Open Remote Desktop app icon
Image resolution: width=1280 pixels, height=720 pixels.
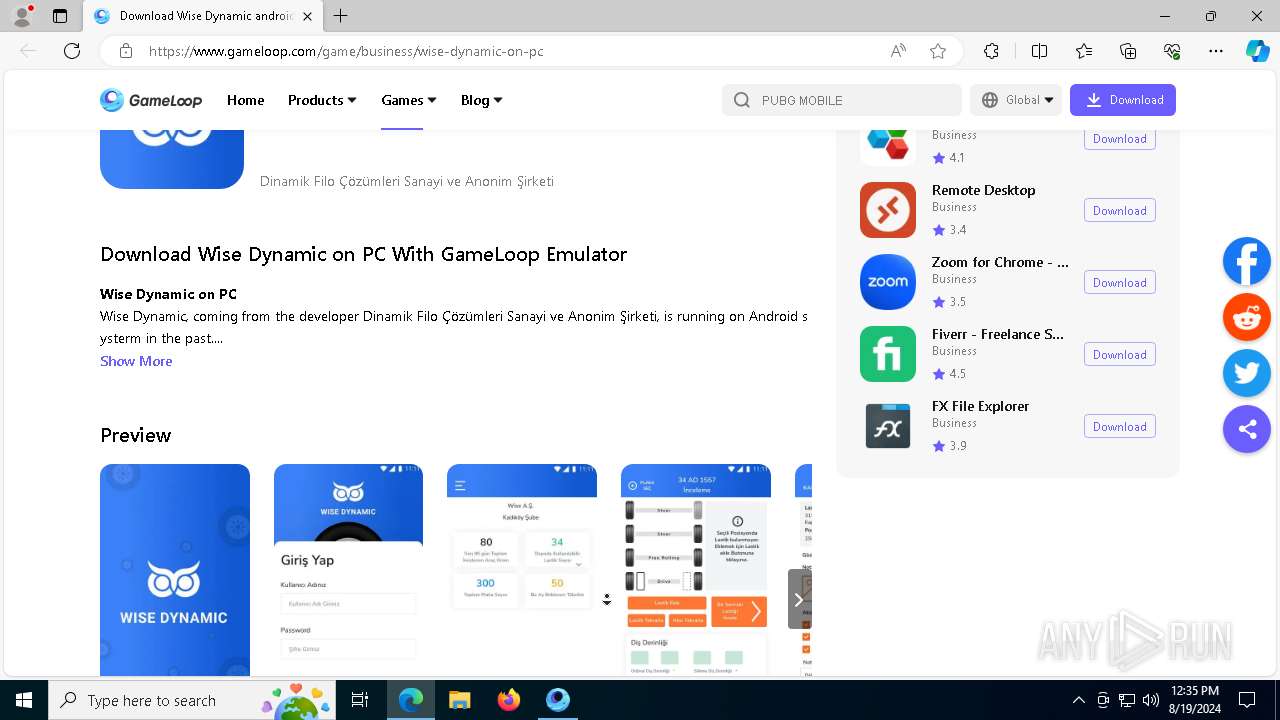click(888, 210)
